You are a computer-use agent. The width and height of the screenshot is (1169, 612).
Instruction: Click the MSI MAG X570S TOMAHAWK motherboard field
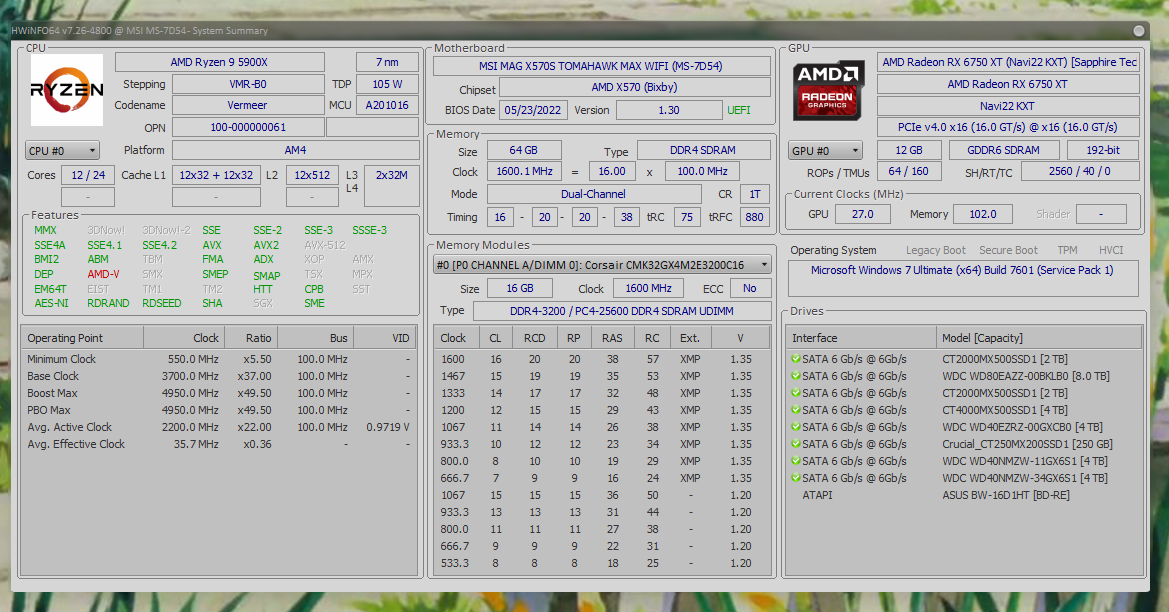[x=601, y=66]
